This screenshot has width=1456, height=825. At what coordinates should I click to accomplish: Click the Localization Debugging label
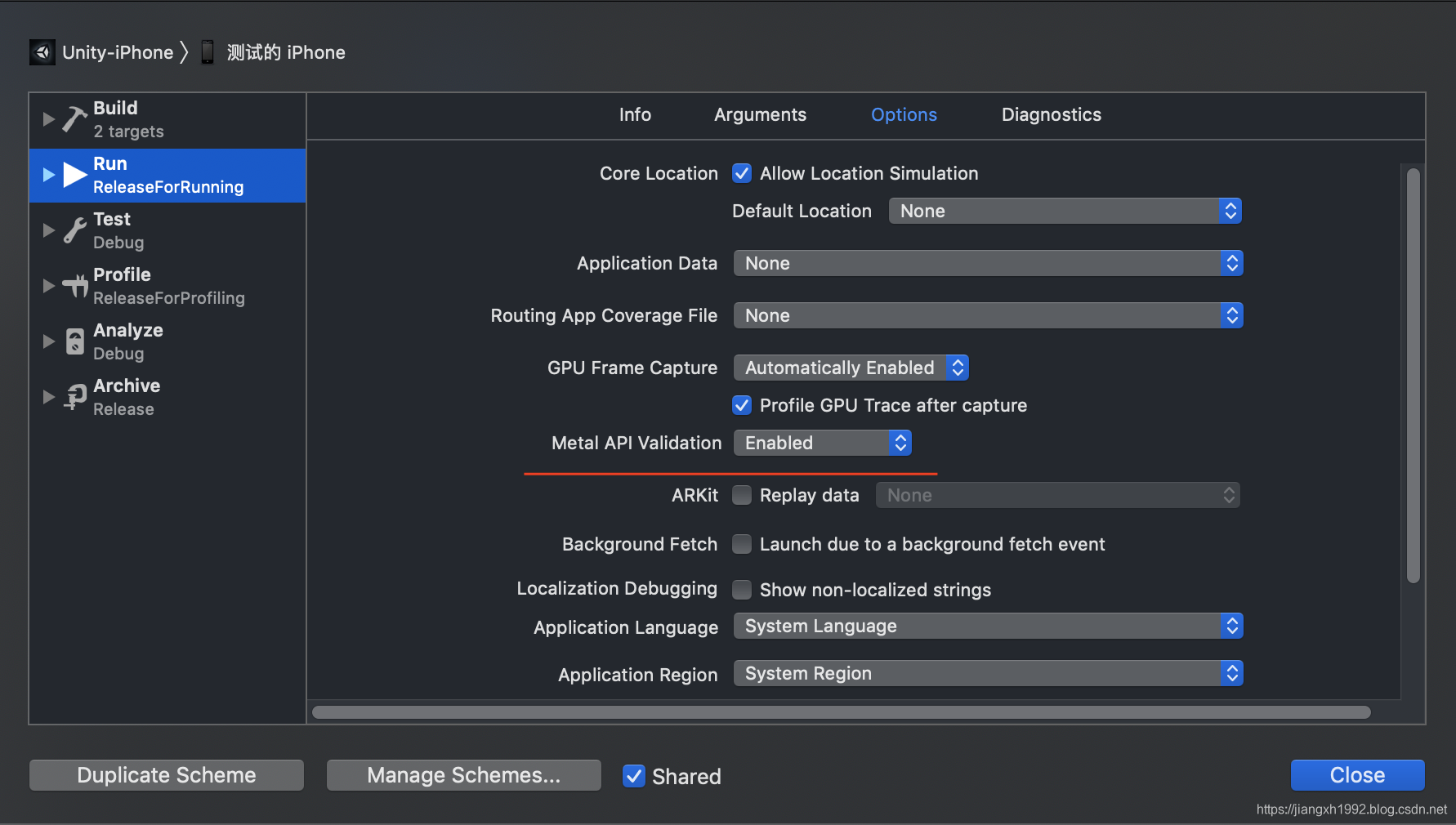pos(617,589)
